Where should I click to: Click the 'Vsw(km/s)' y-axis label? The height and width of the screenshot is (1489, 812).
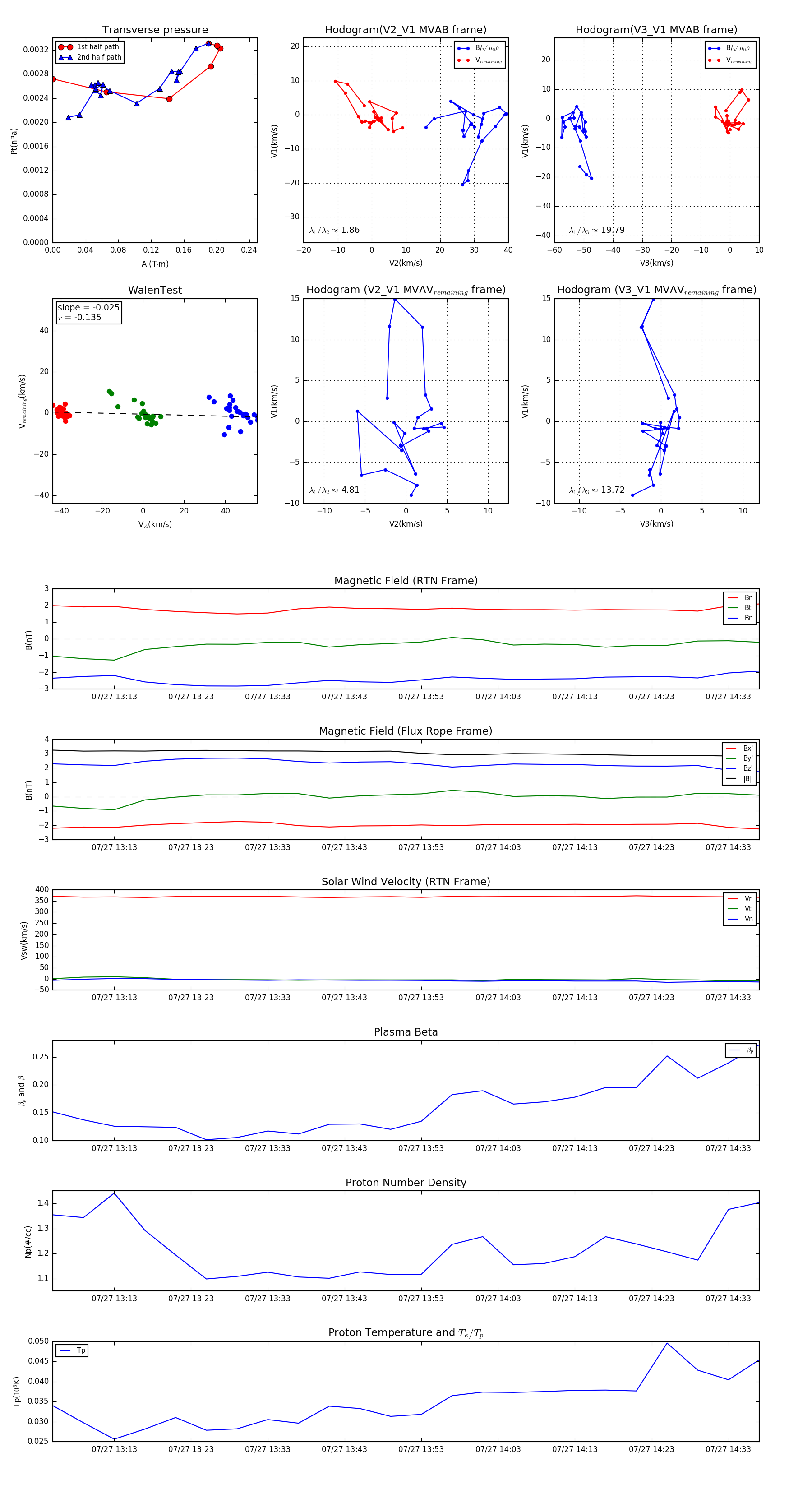[24, 940]
